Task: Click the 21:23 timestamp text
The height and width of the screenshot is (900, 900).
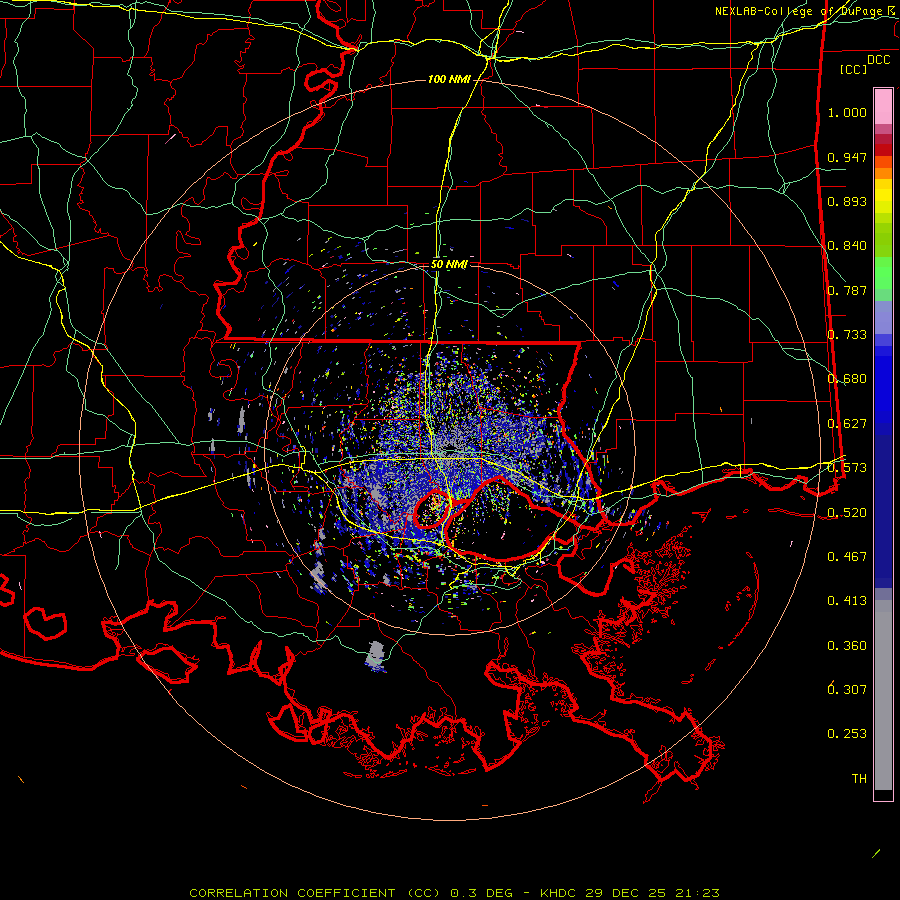Action: [x=696, y=893]
